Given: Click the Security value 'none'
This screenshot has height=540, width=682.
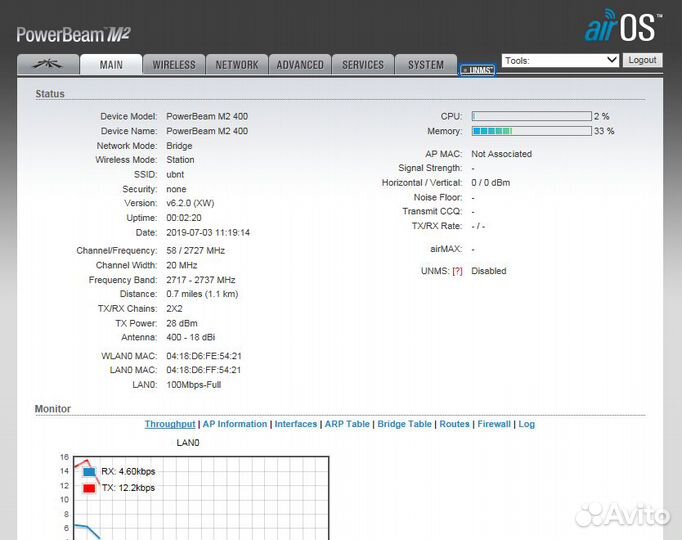Looking at the screenshot, I should [176, 189].
